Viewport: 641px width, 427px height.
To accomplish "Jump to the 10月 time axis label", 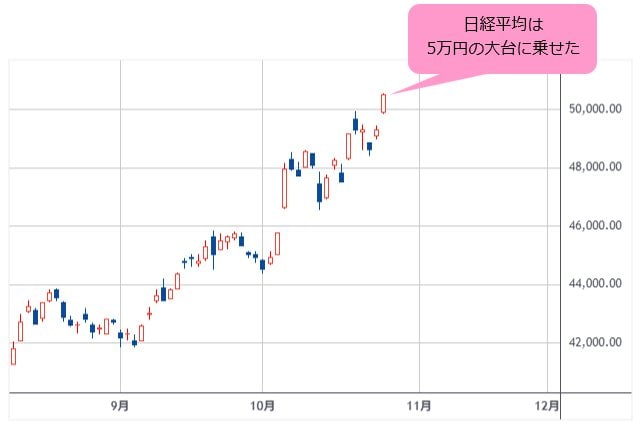I will coord(262,406).
